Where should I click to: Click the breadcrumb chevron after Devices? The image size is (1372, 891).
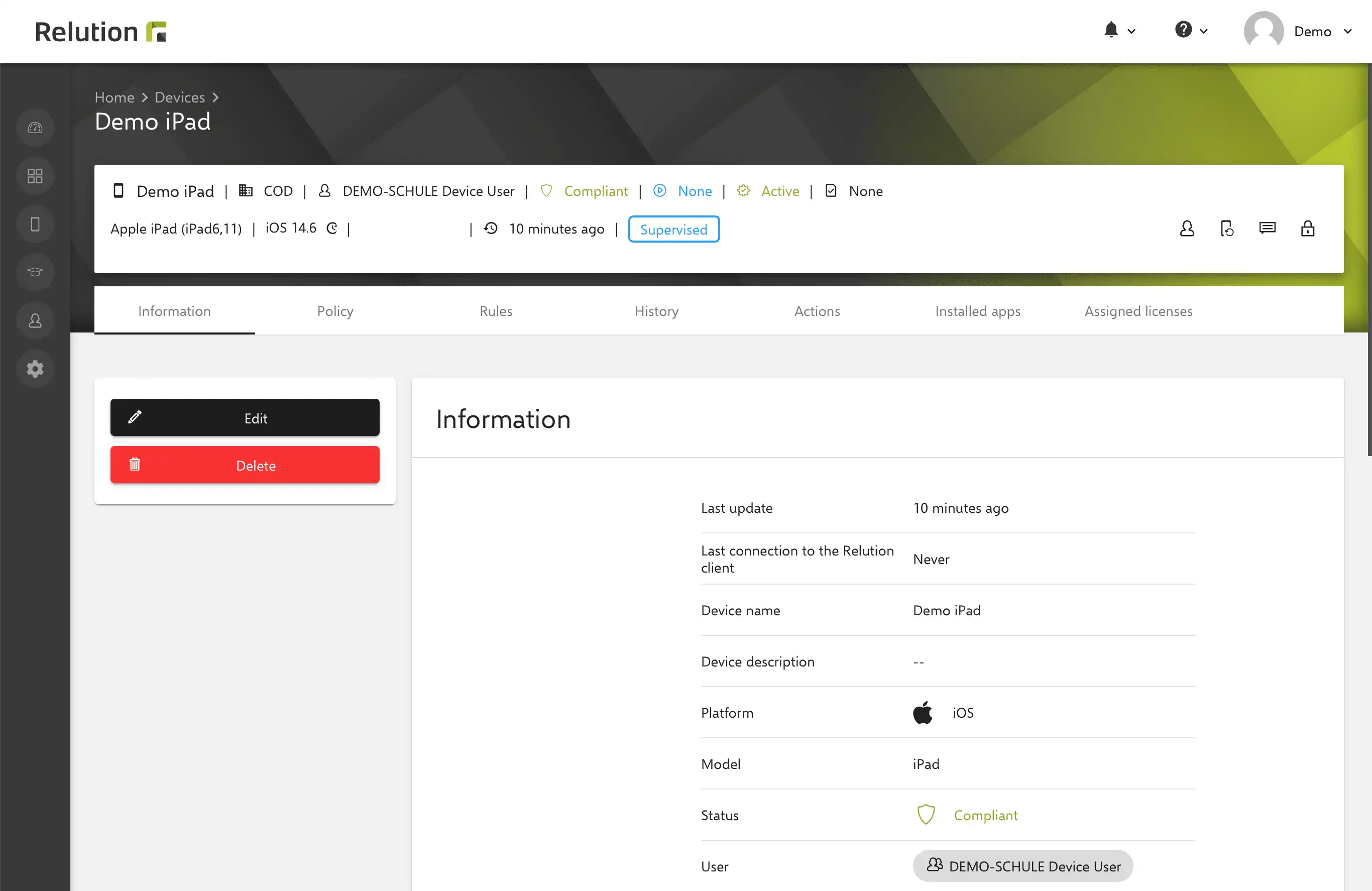coord(215,97)
